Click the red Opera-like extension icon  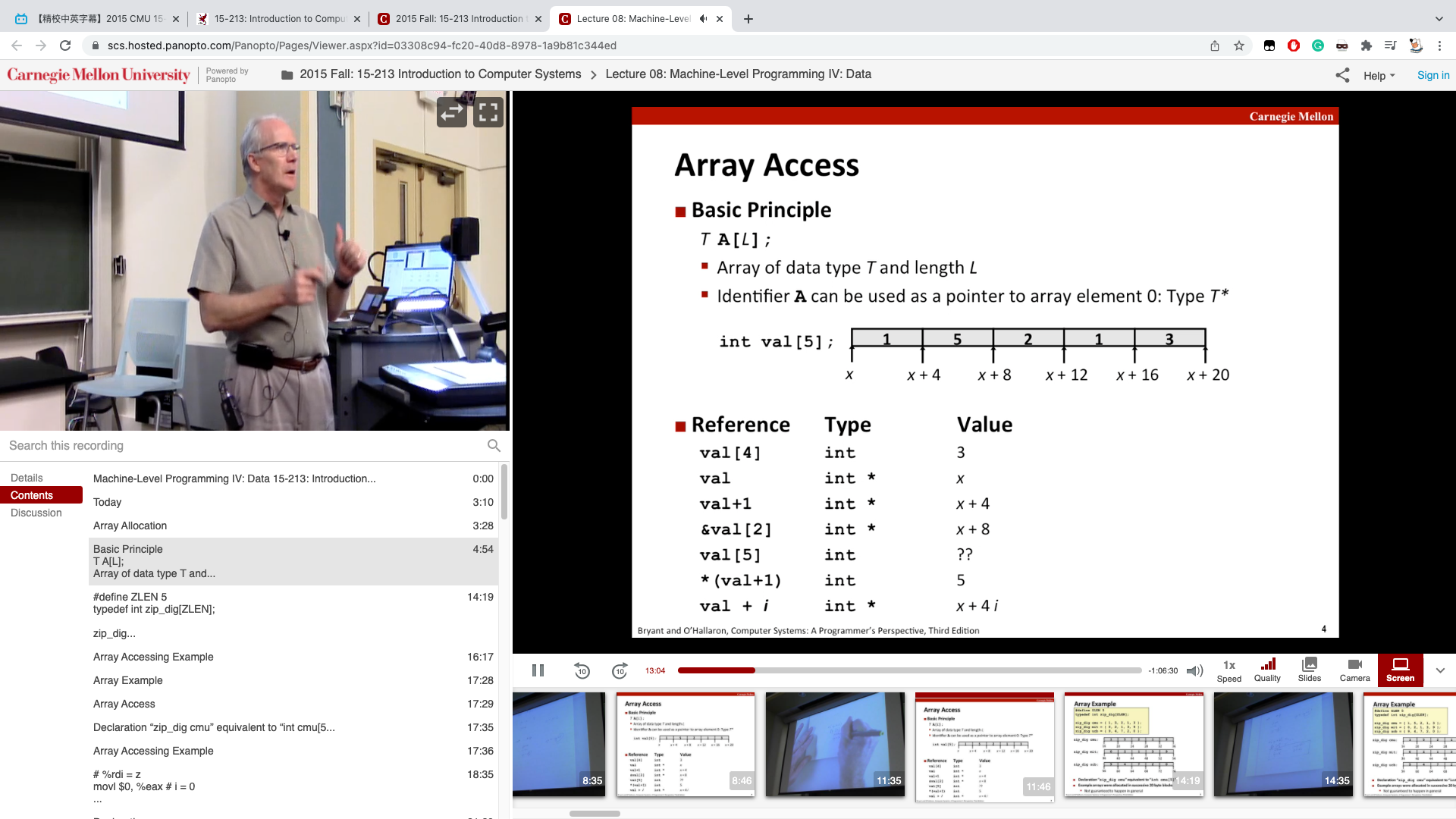(1294, 45)
